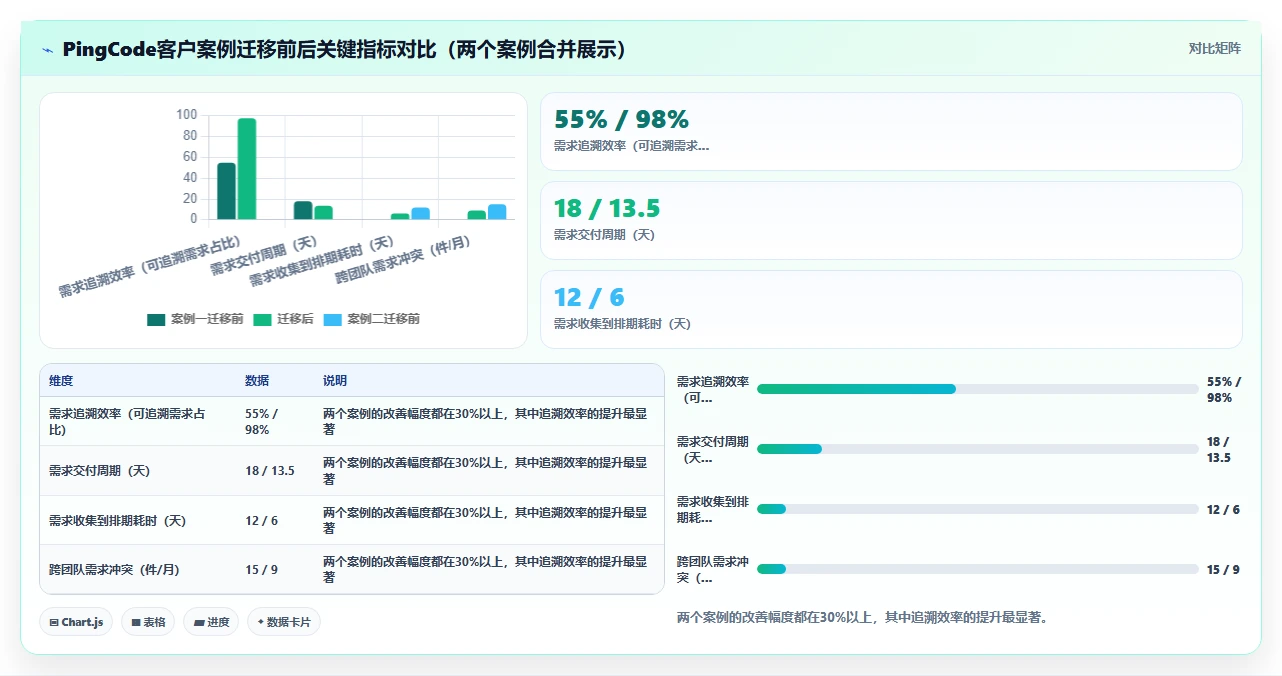Select the 12 / 6 data card
Viewport: 1282px width, 676px height.
891,309
